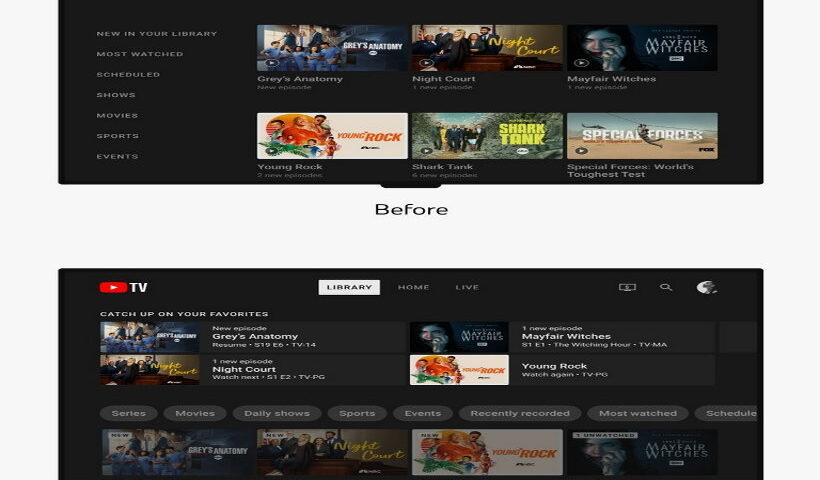The width and height of the screenshot is (820, 480).
Task: Open NEW Young Rock card in bottom row
Action: pos(487,452)
